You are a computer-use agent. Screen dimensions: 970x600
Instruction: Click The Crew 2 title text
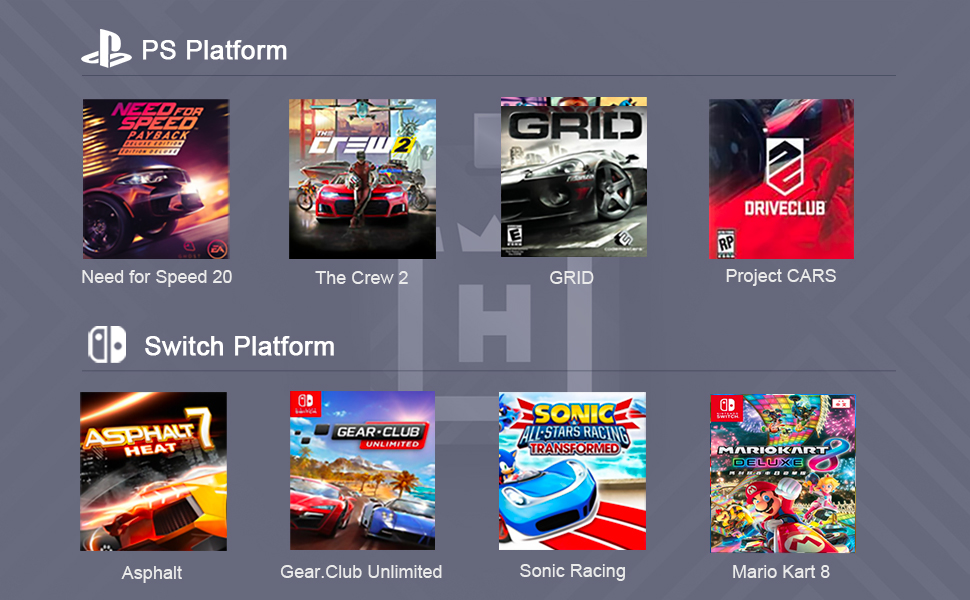362,278
